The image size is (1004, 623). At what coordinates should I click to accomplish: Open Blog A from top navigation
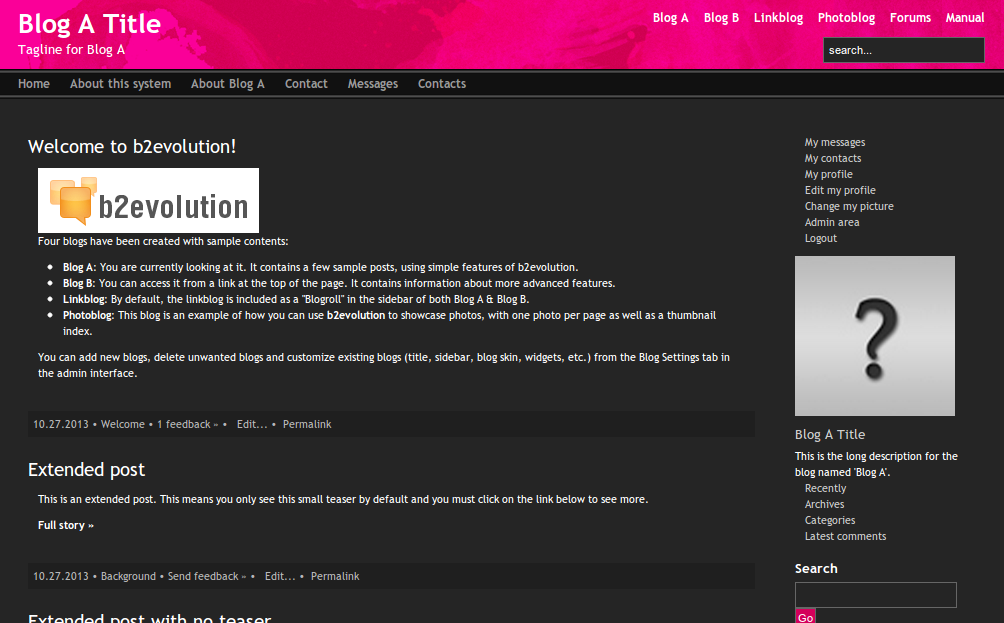click(x=670, y=18)
